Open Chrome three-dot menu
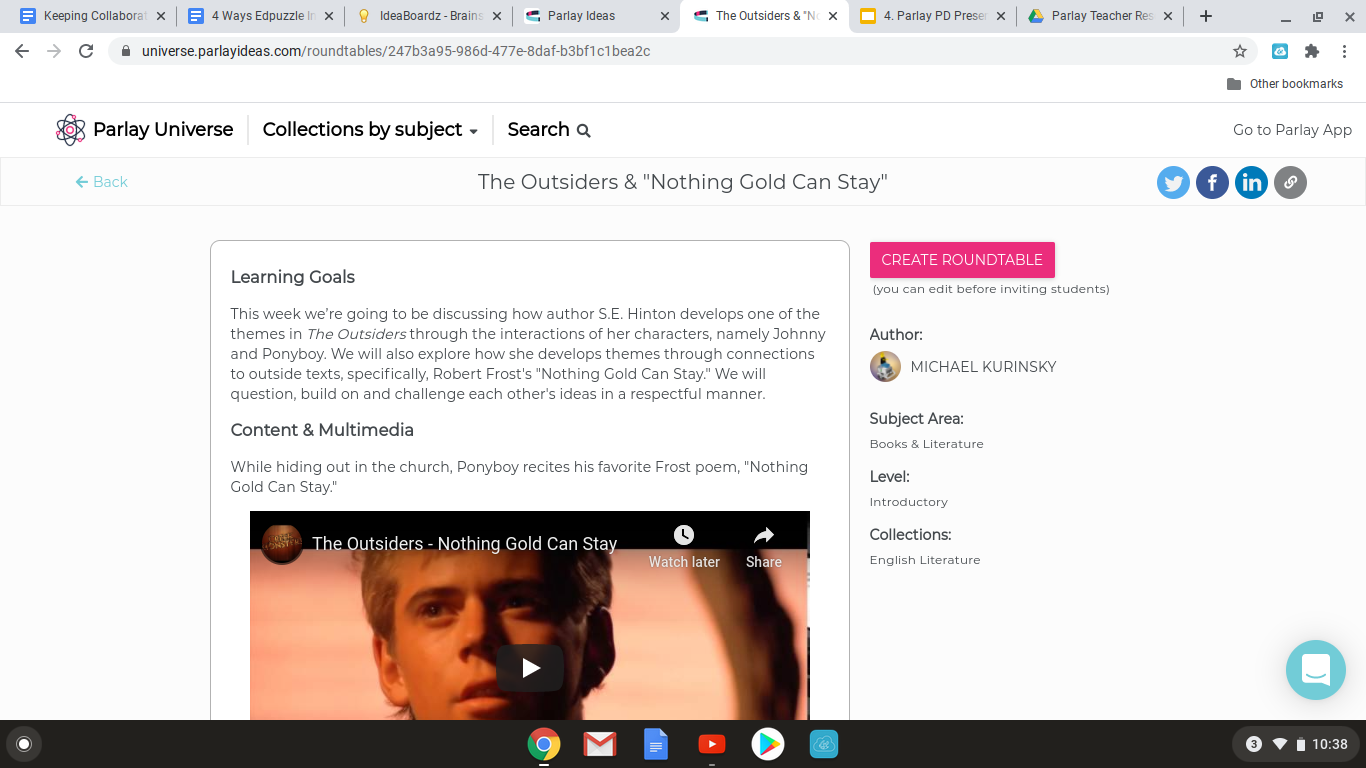 click(1344, 51)
